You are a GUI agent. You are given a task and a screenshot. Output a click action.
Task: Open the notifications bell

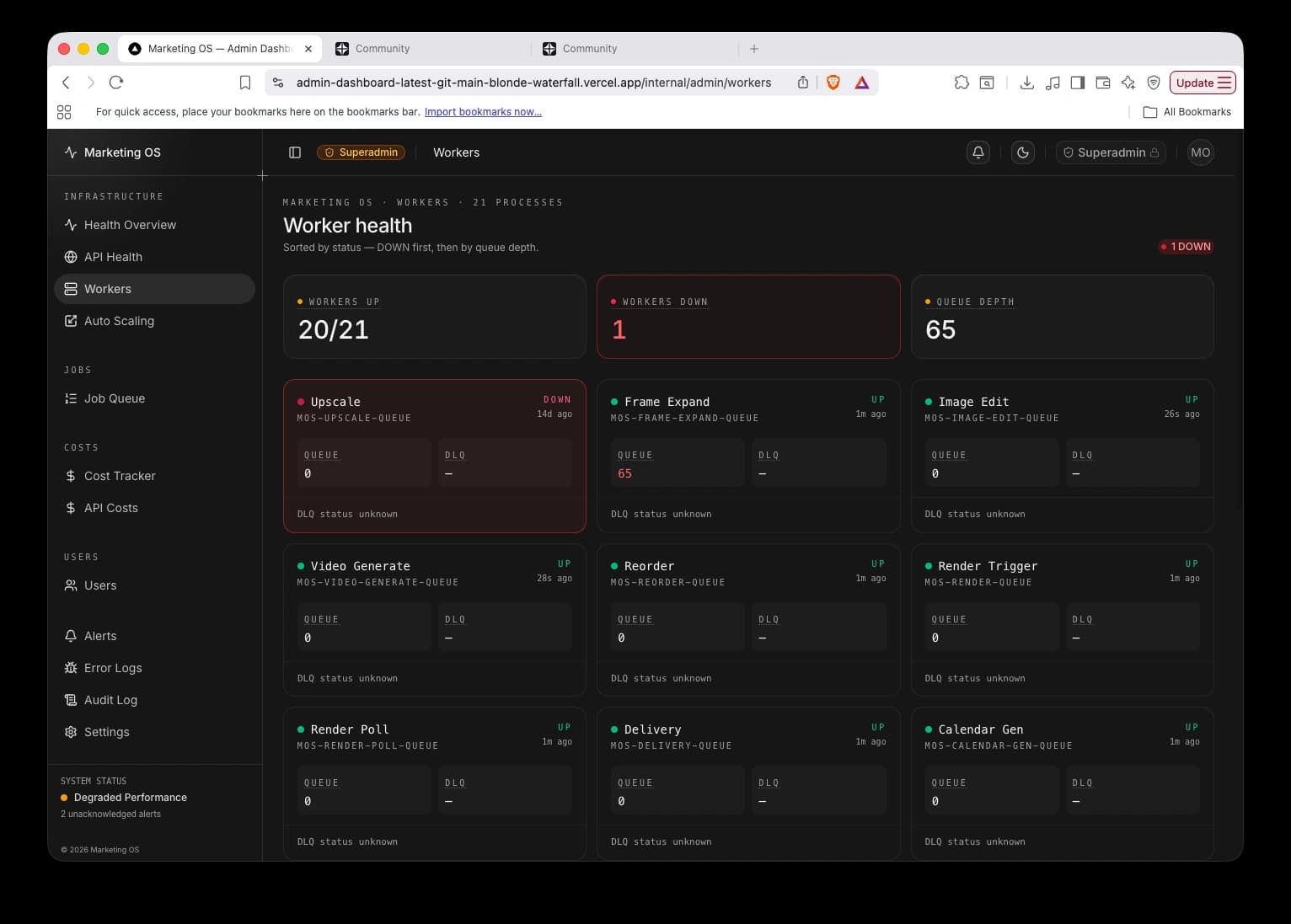[x=978, y=152]
